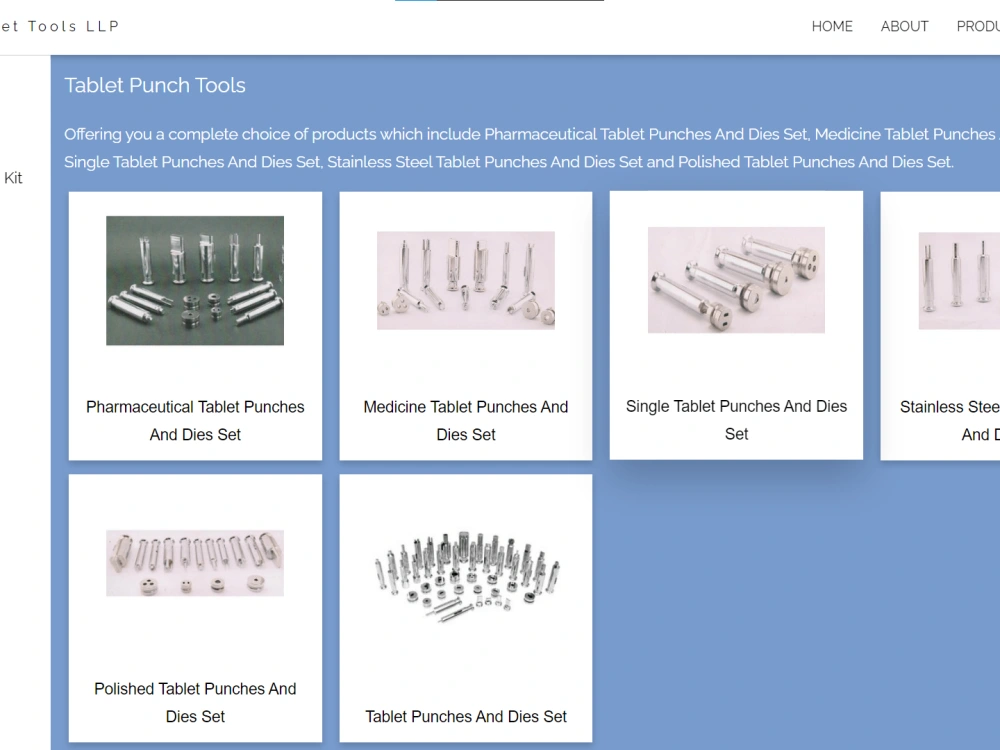Open the Polished Tablet Punches And Dies Set title
The width and height of the screenshot is (1000, 750).
coord(195,702)
